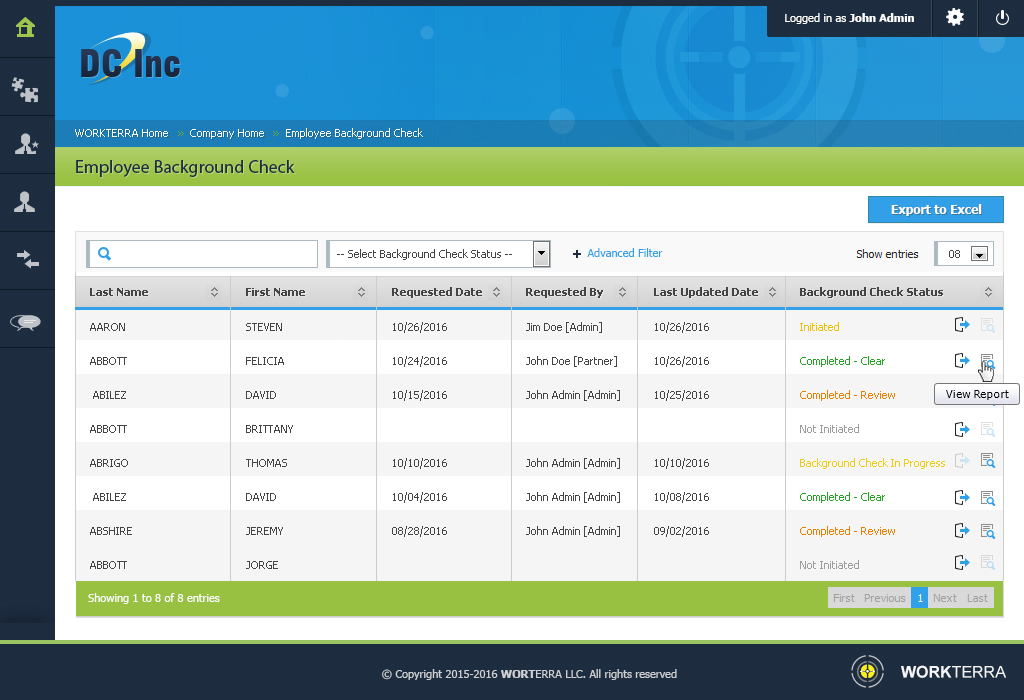
Task: Click Last pagination button
Action: click(977, 598)
